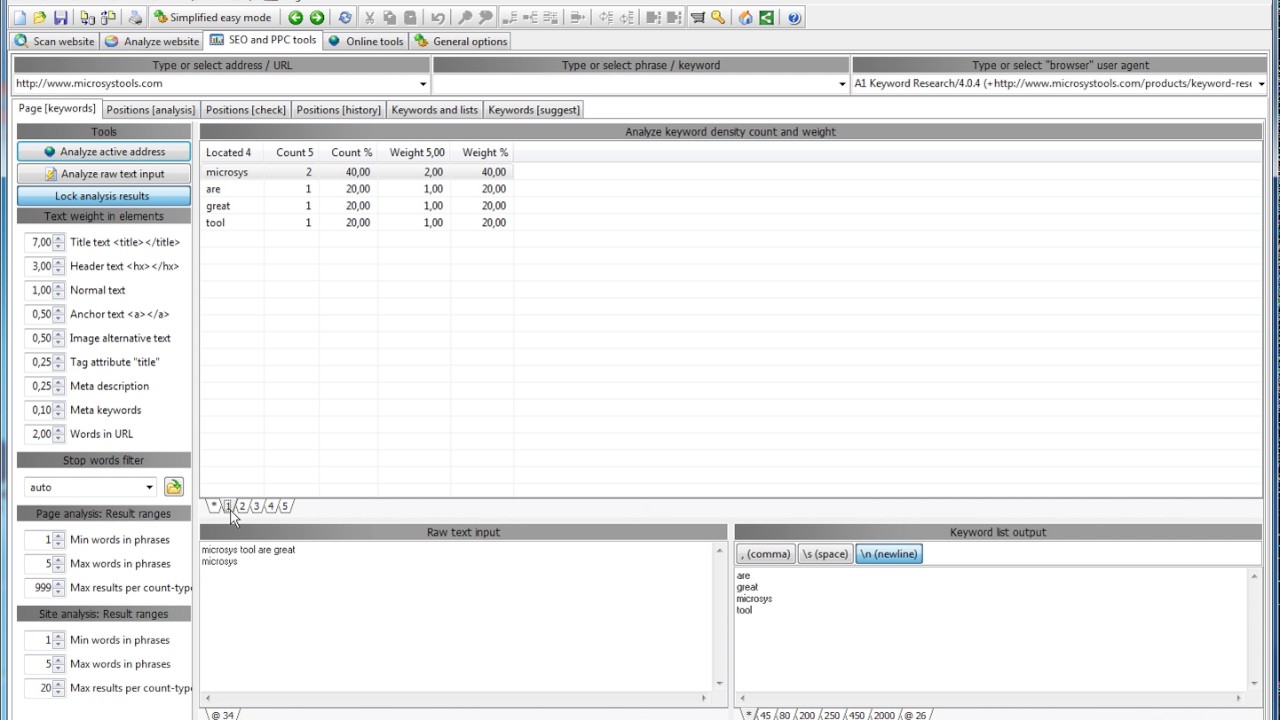Screen dimensions: 1280x720
Task: Click the gold key icon
Action: pyautogui.click(x=718, y=18)
